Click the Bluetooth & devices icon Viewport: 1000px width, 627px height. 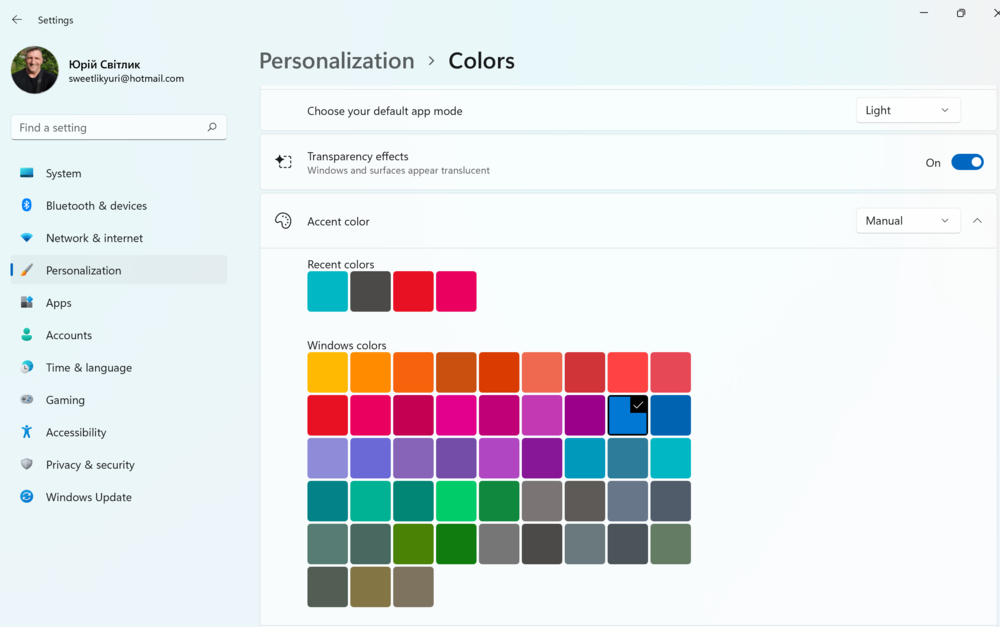coord(27,205)
